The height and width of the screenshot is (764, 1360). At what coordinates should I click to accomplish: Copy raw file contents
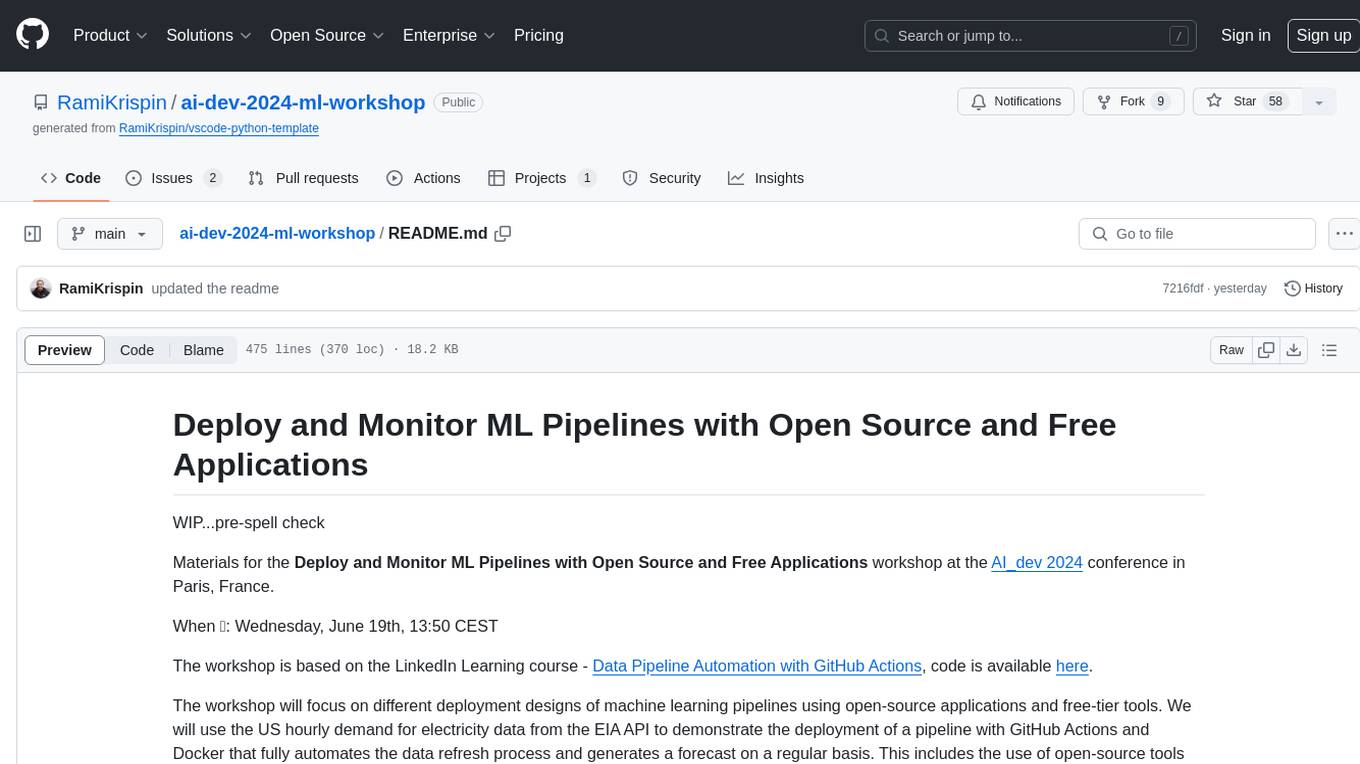pyautogui.click(x=1266, y=350)
